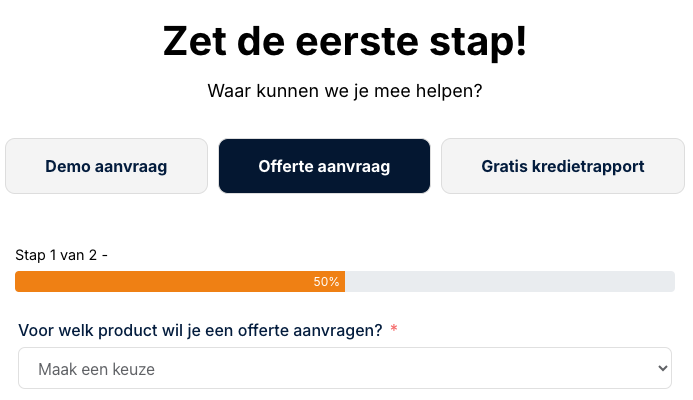Viewport: 693px width, 400px height.
Task: Click the 'Waar kunnen we je mee helpen?' subtitle
Action: click(x=345, y=91)
